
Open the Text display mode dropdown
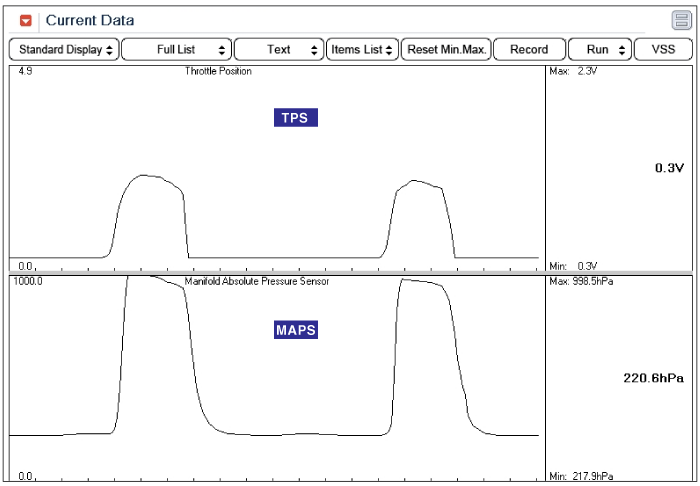pyautogui.click(x=279, y=50)
